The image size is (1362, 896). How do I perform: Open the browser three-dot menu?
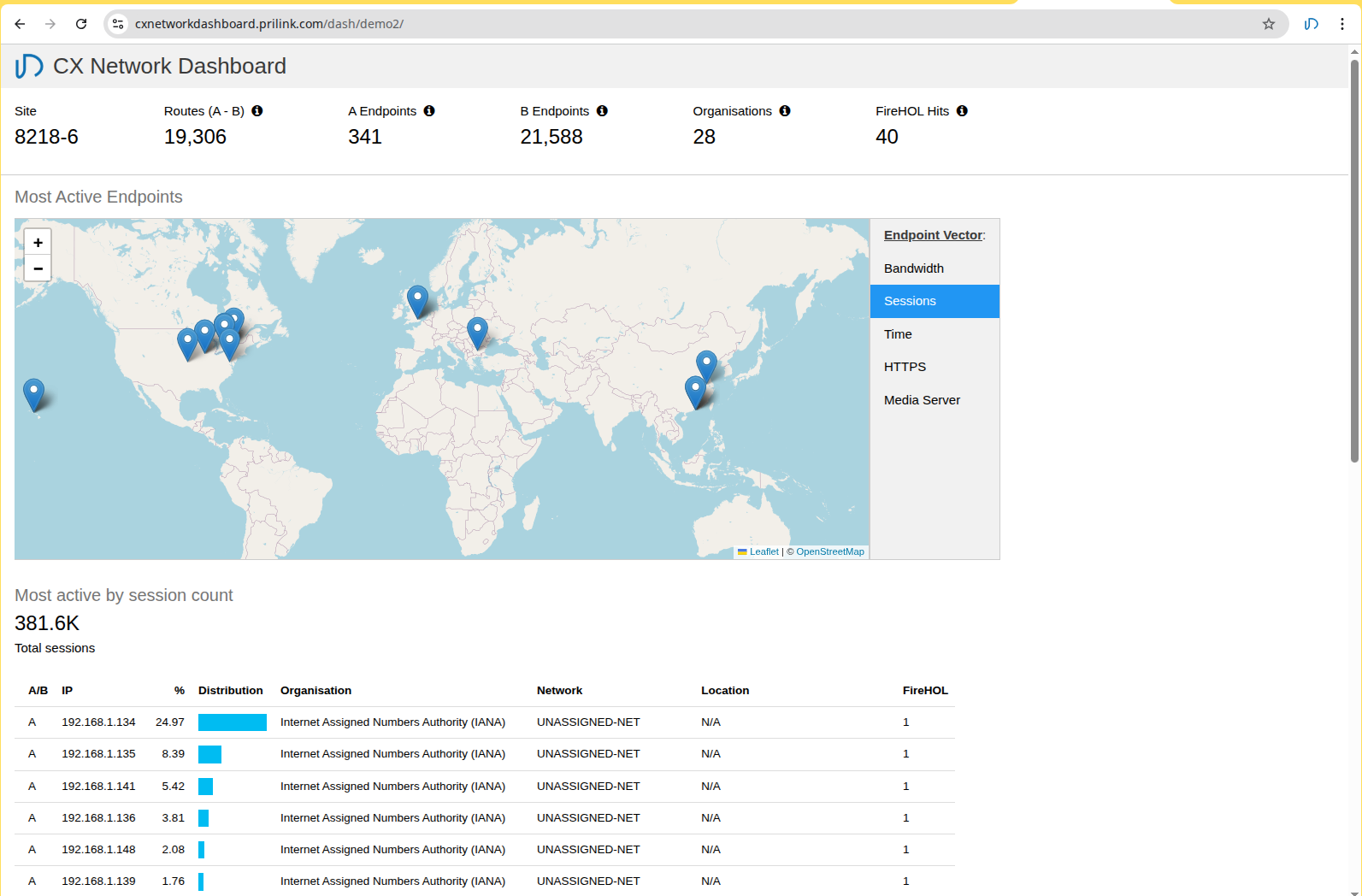(1342, 24)
